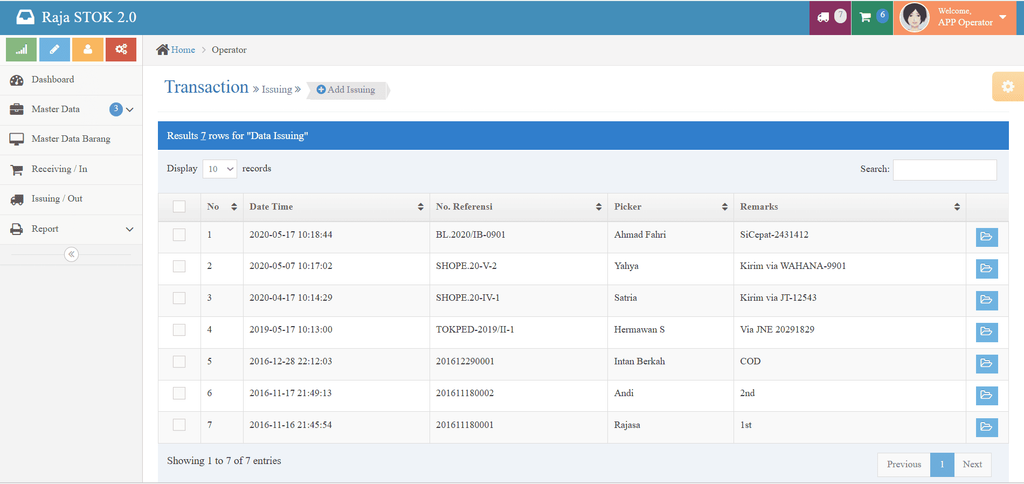Open folder icon for row SHOPE.20-IV-1

coord(986,300)
